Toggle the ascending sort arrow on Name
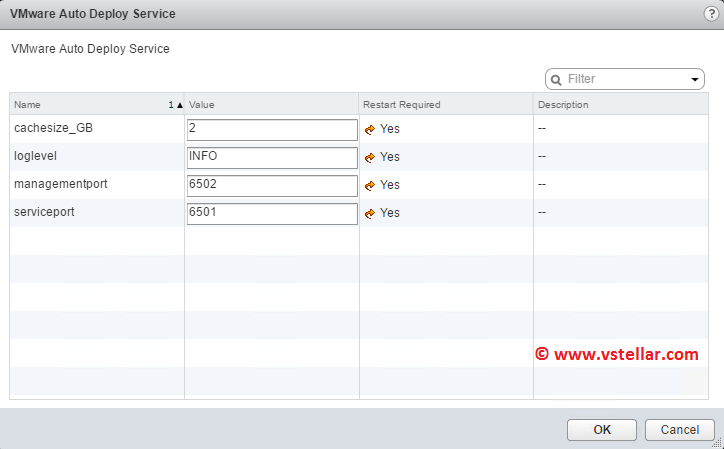724x449 pixels. 177,104
